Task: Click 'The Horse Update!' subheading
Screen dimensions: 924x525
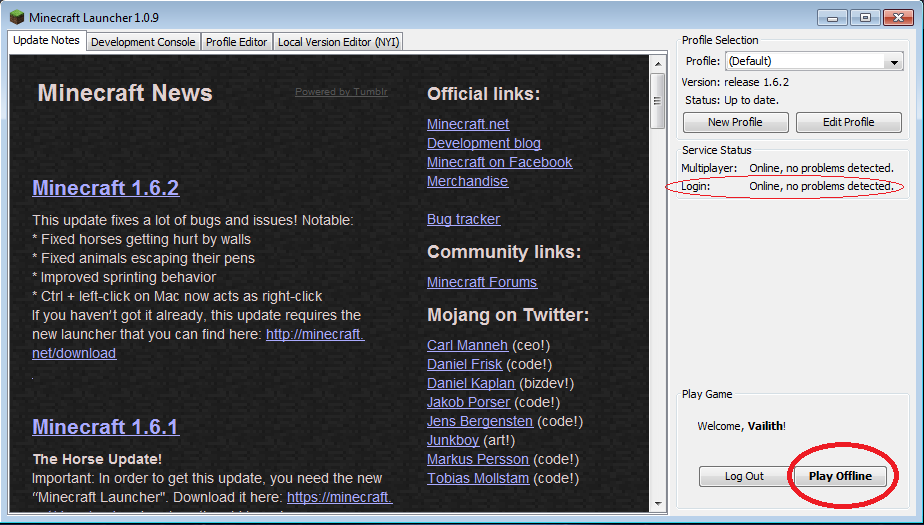Action: pyautogui.click(x=97, y=459)
